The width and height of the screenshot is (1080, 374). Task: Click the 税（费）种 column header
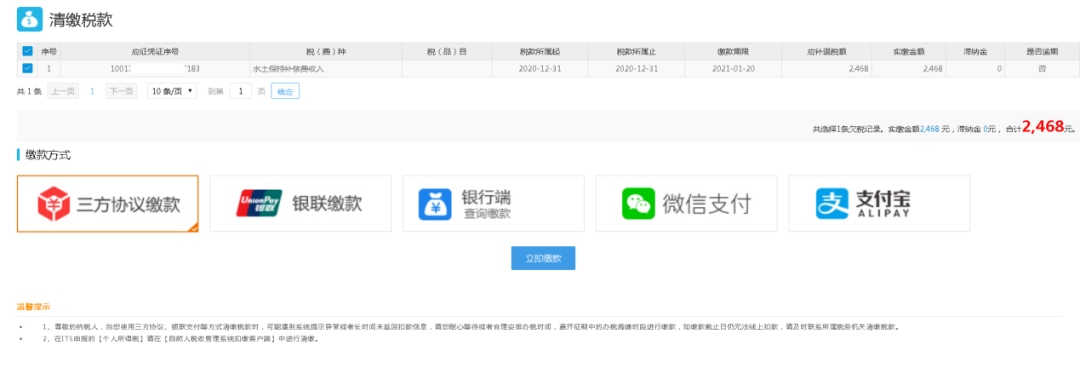(x=325, y=52)
